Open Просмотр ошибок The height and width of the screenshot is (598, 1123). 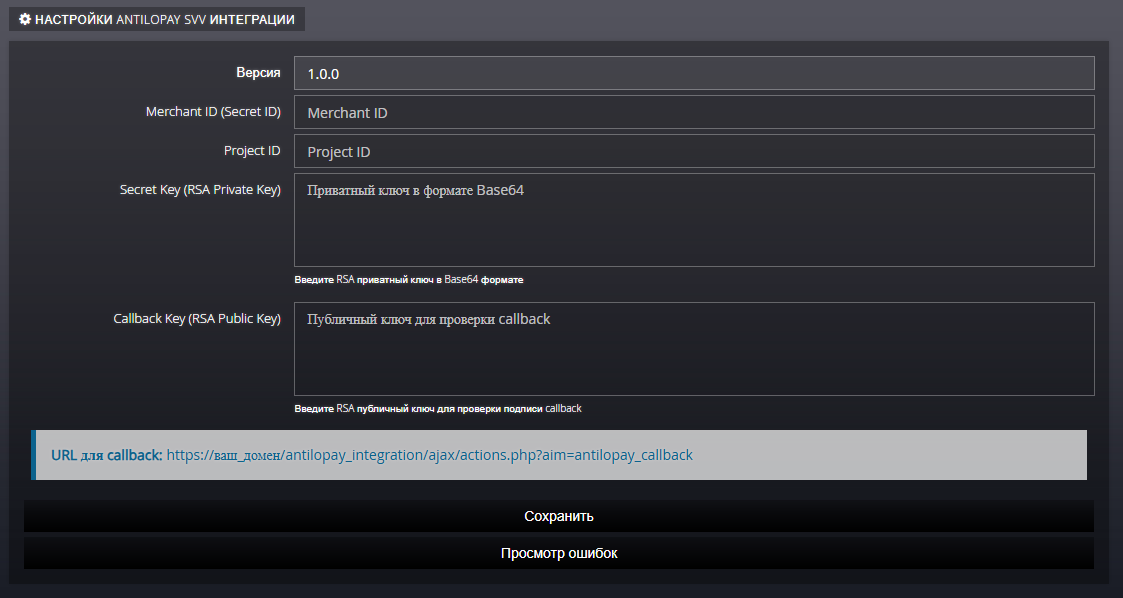coord(558,553)
